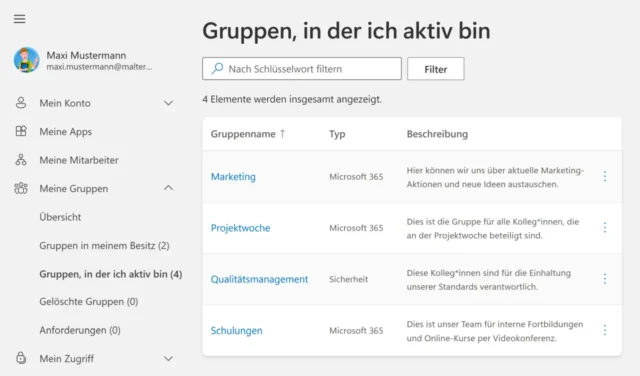Click the Marketing group description text
Image resolution: width=640 pixels, height=376 pixels.
[495, 177]
